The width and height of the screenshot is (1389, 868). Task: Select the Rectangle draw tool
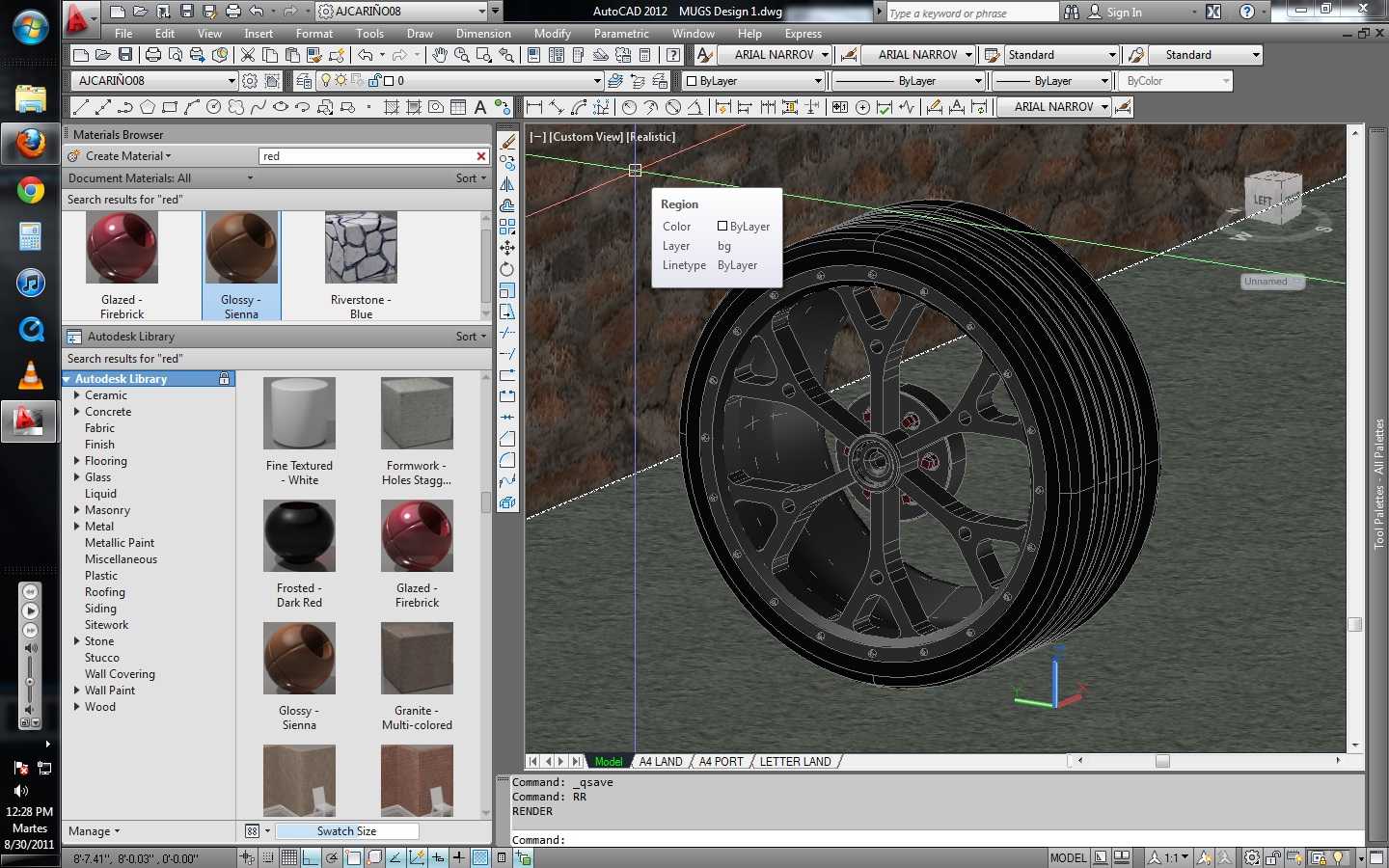pos(170,107)
